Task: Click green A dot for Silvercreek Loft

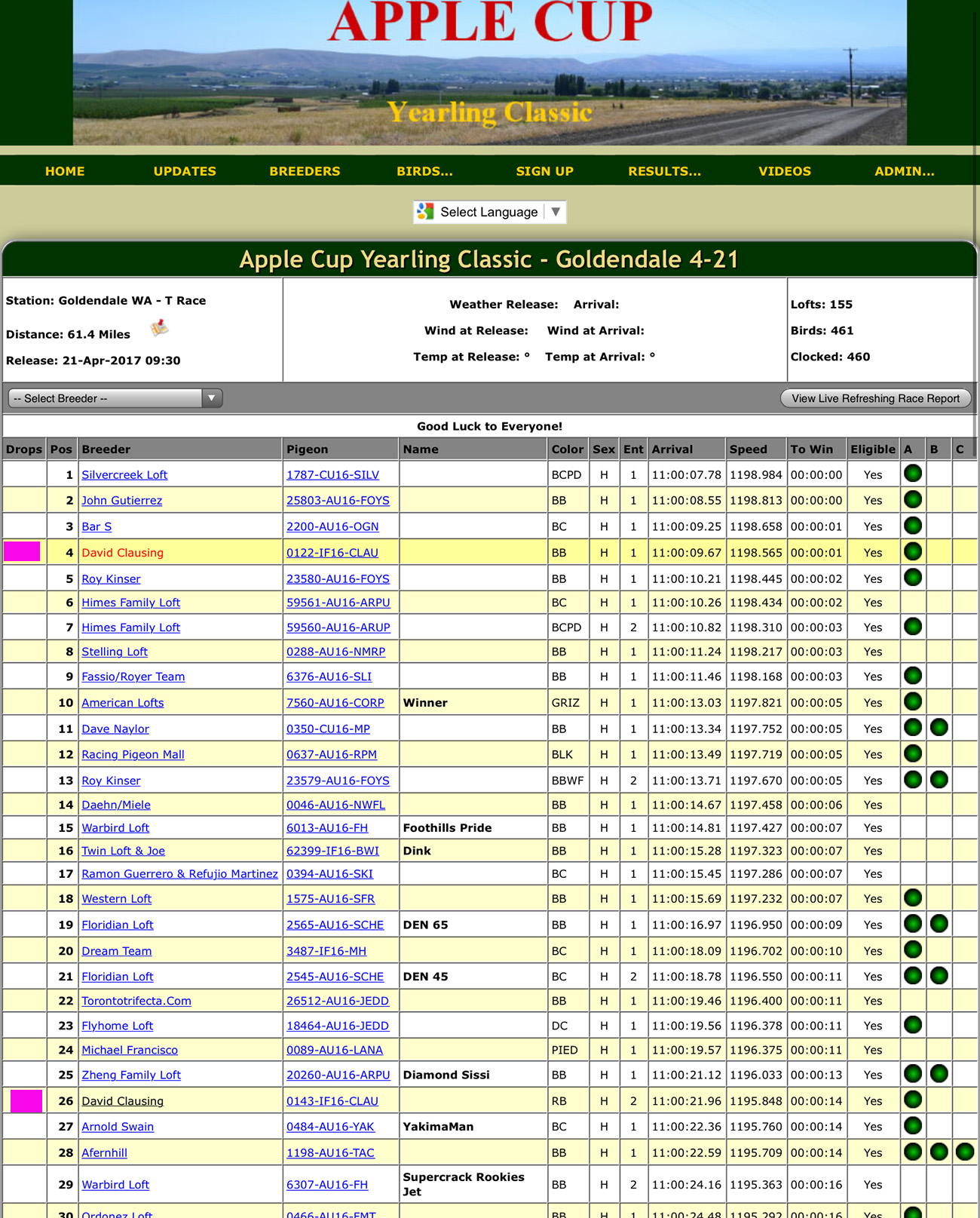Action: pyautogui.click(x=912, y=474)
